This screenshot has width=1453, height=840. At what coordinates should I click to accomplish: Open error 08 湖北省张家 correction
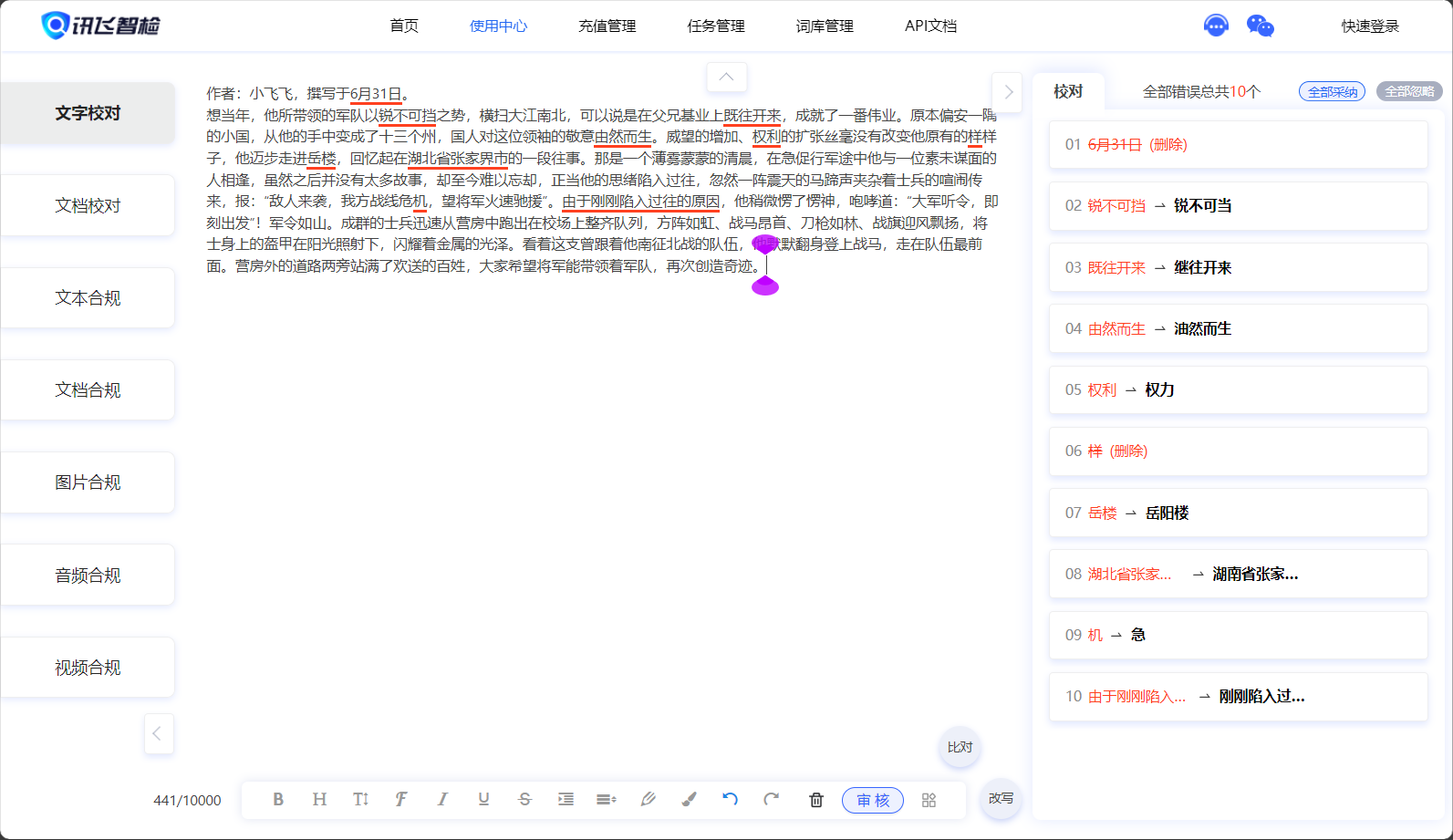1239,574
